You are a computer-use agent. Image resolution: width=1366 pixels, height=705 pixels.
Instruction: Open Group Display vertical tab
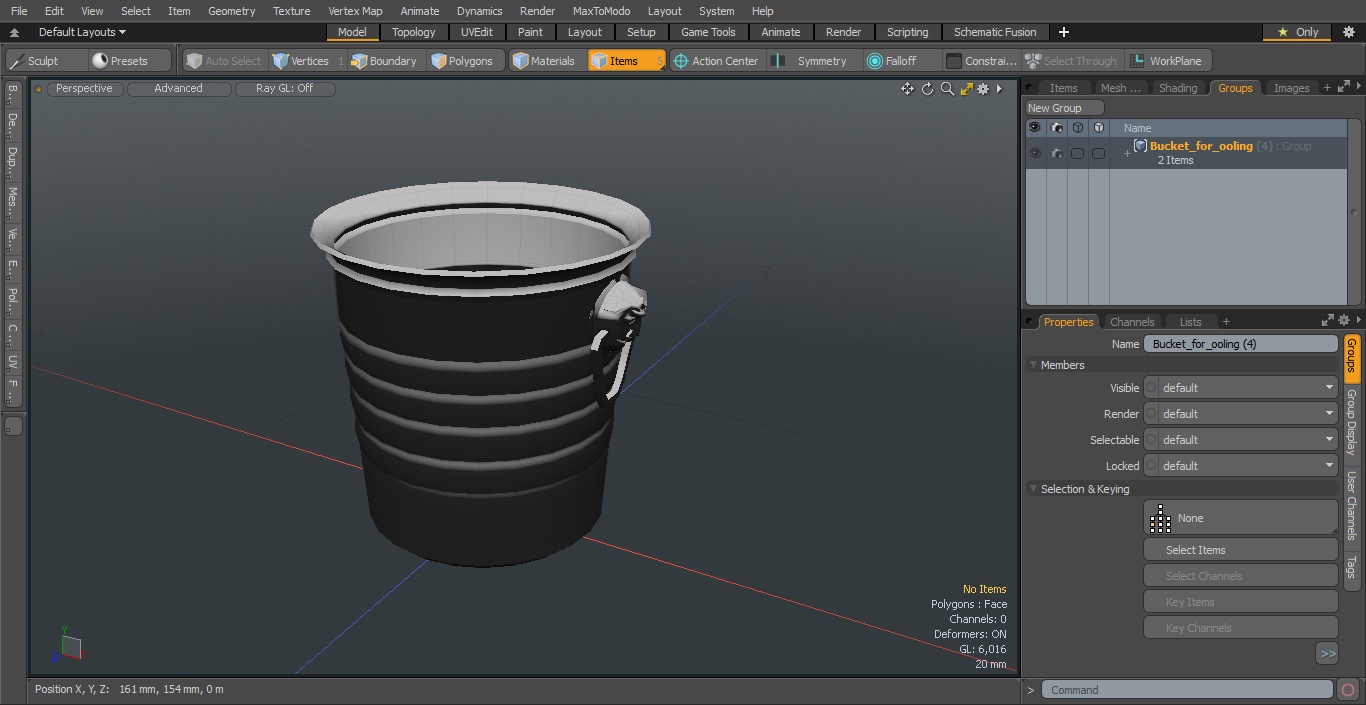[x=1351, y=422]
